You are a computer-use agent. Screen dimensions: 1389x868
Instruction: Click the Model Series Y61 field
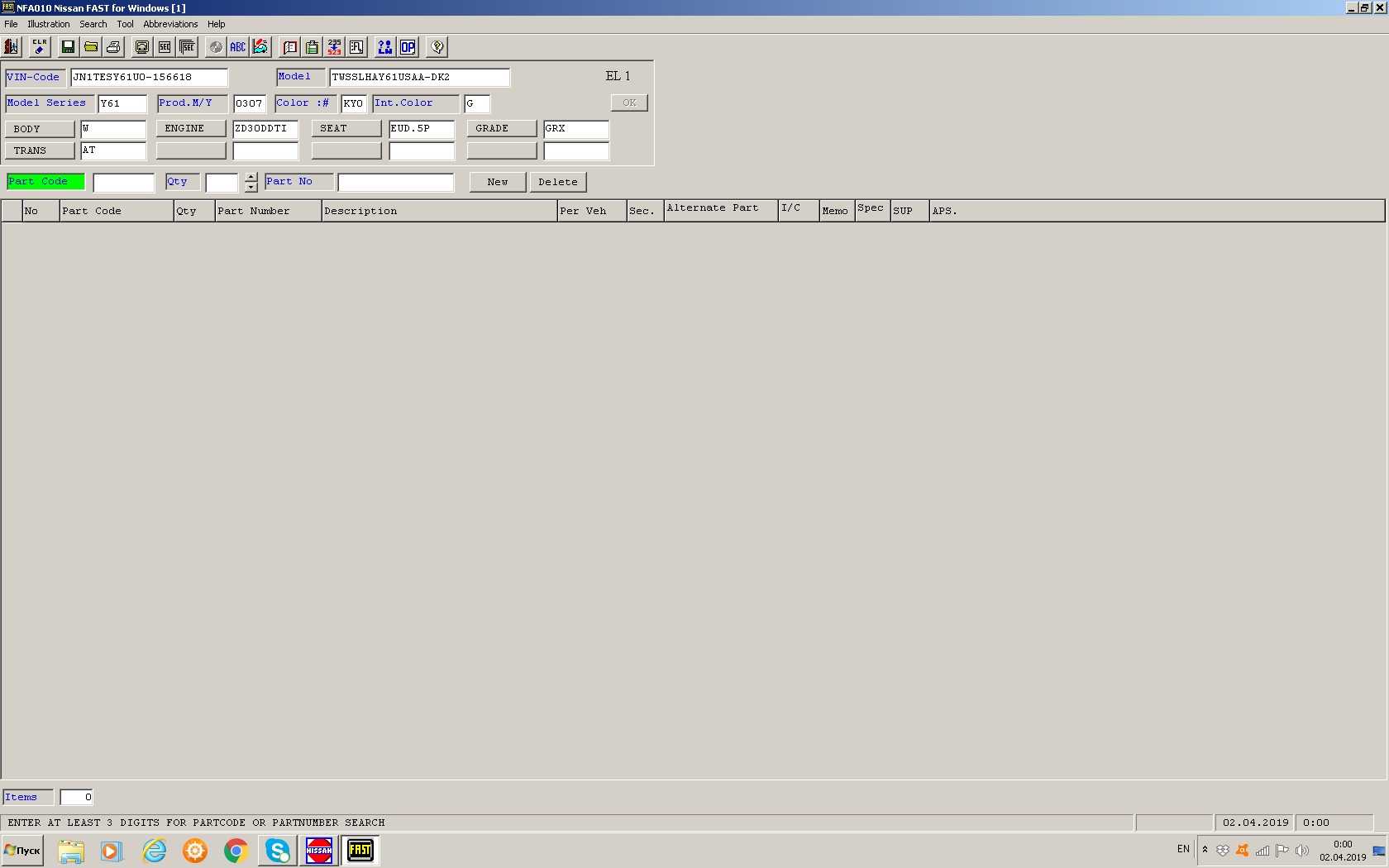[122, 103]
